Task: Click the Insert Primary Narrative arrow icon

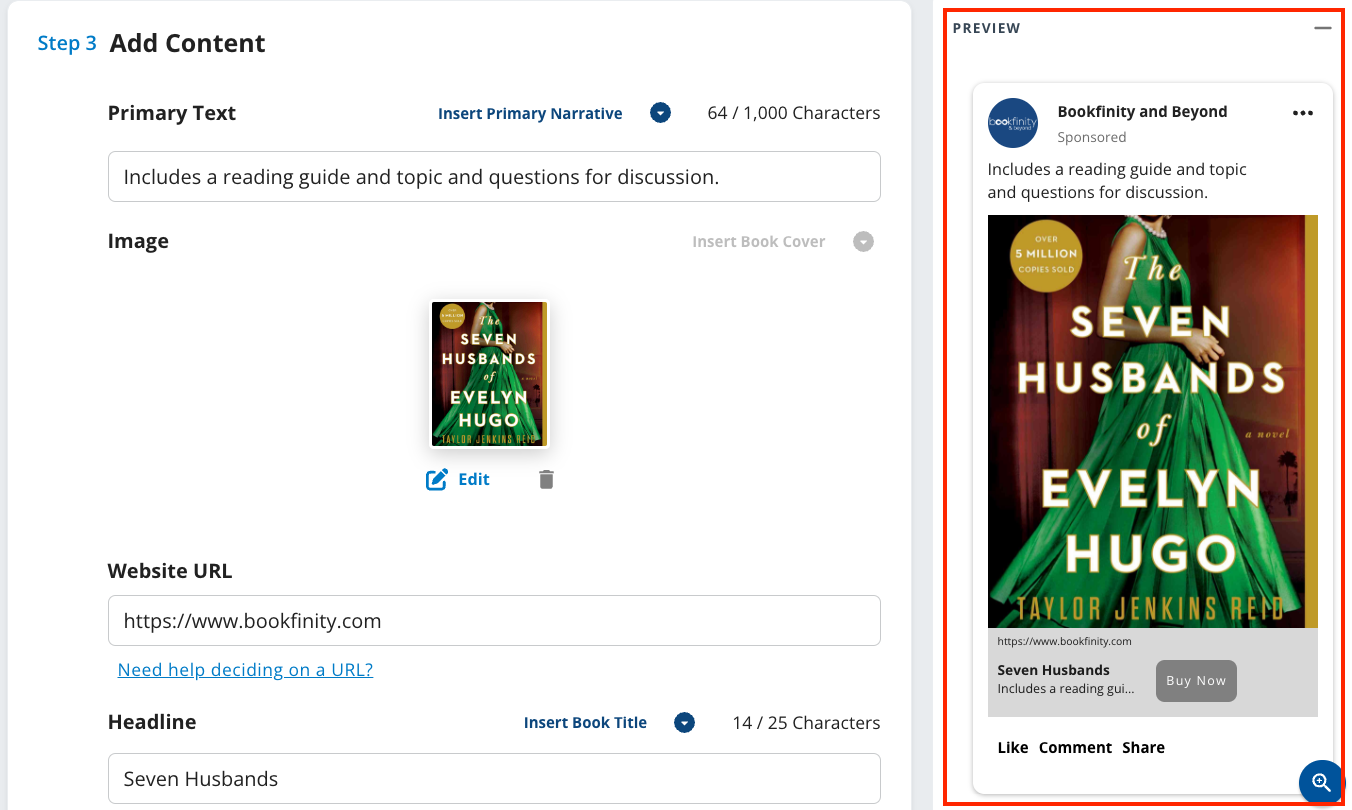Action: pos(660,113)
